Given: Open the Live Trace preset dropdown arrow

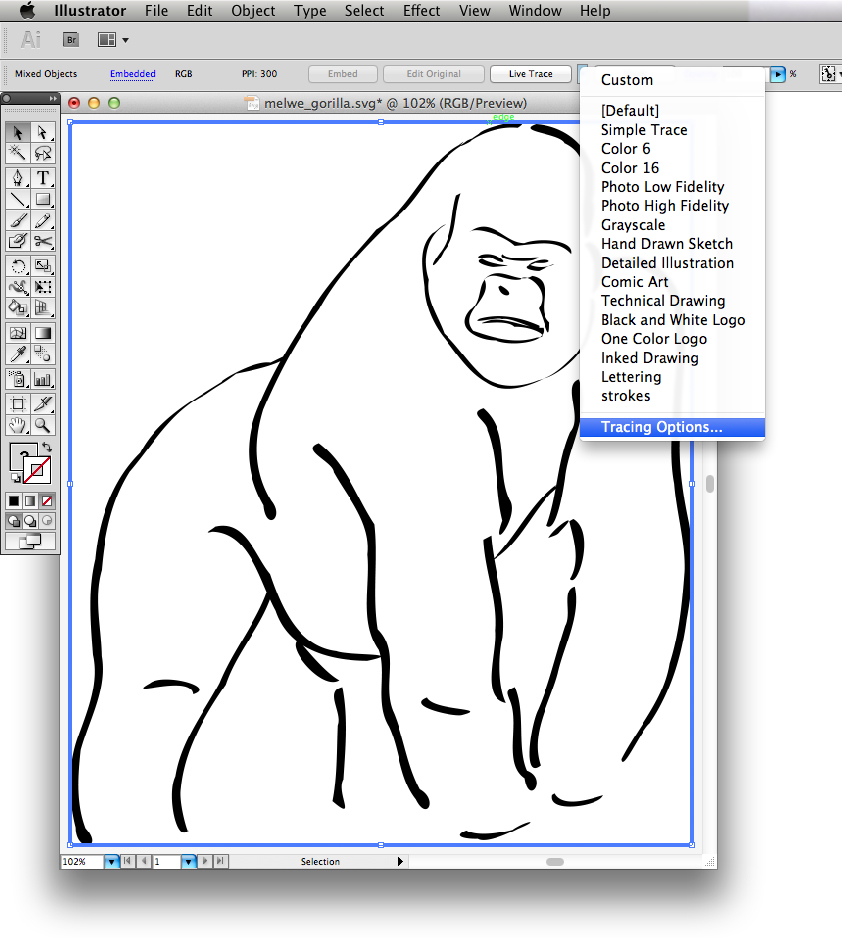Looking at the screenshot, I should coord(779,73).
